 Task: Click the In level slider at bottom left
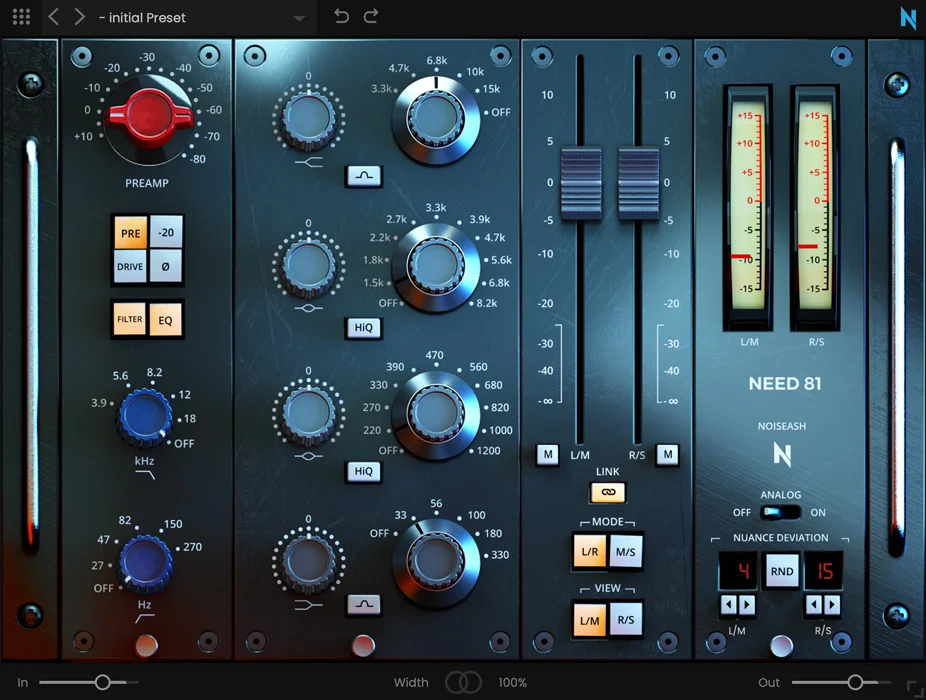click(100, 682)
